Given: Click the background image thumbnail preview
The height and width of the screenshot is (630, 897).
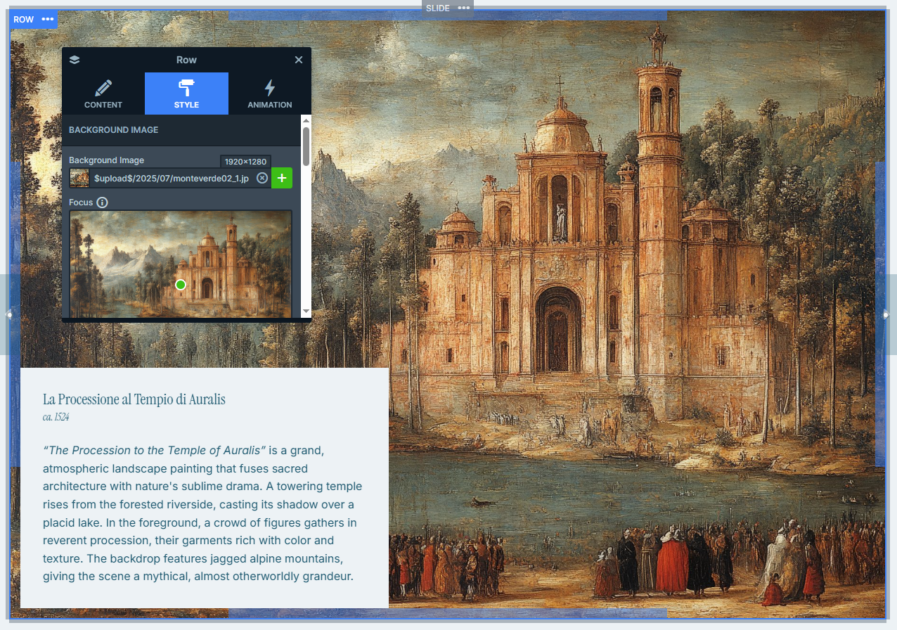Looking at the screenshot, I should tap(80, 178).
